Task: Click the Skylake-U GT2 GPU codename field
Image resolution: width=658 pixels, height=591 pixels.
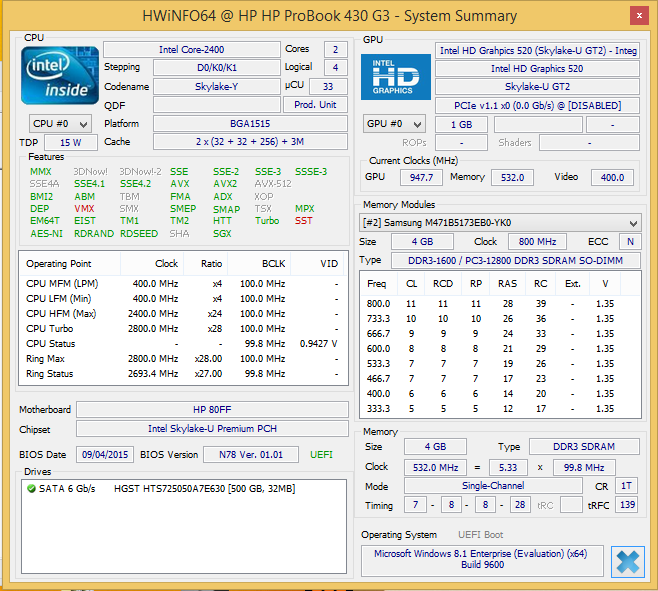Action: (x=537, y=87)
